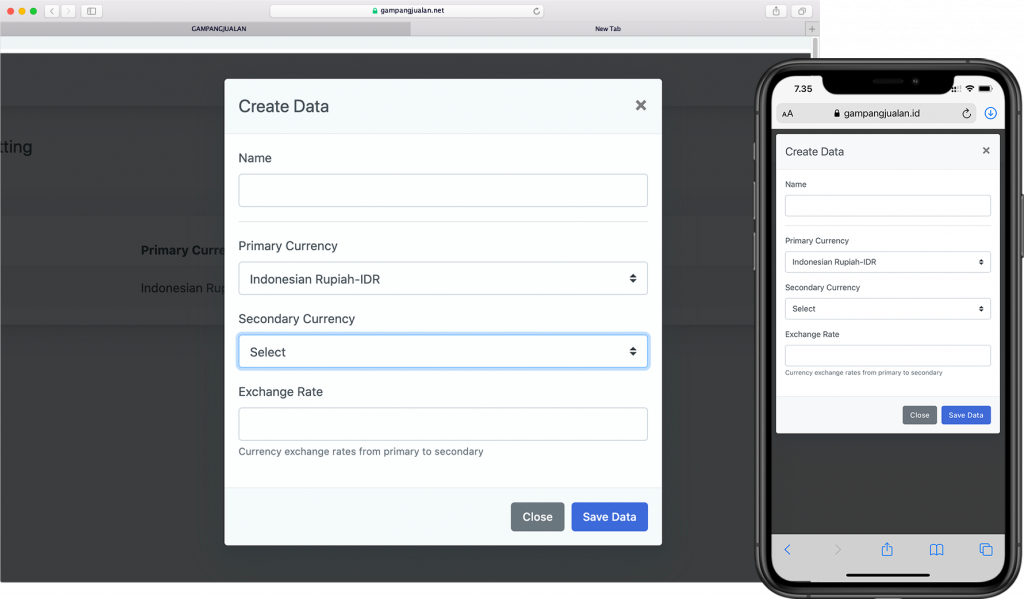Tap the share icon in the mobile toolbar
This screenshot has height=599, width=1024.
click(x=886, y=549)
